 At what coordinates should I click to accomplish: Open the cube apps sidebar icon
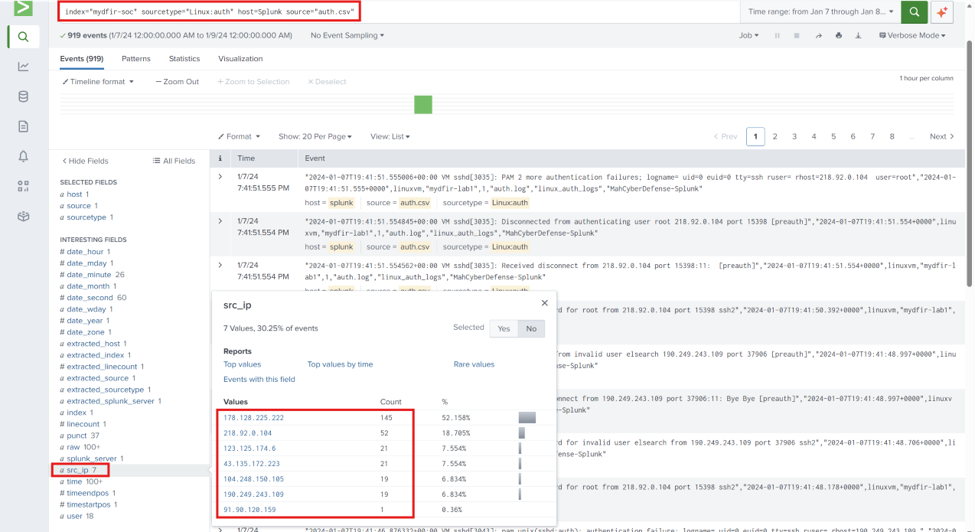[x=23, y=216]
